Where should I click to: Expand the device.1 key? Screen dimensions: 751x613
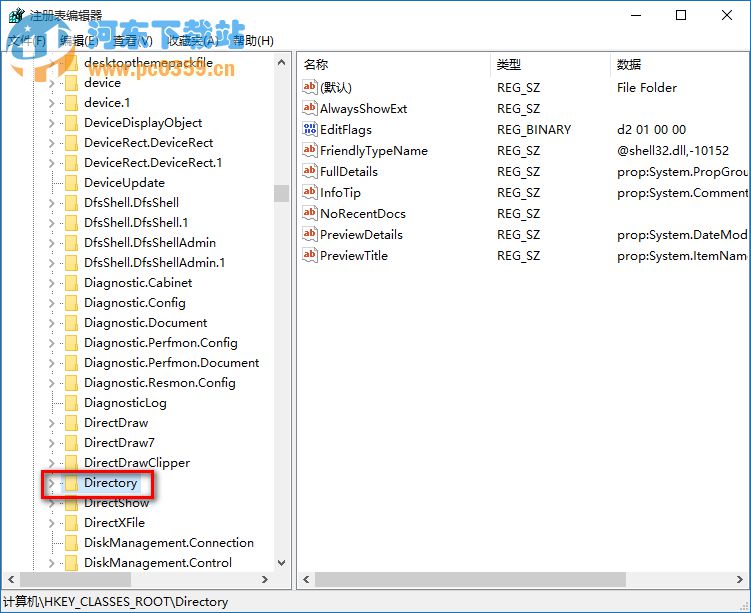(x=51, y=103)
